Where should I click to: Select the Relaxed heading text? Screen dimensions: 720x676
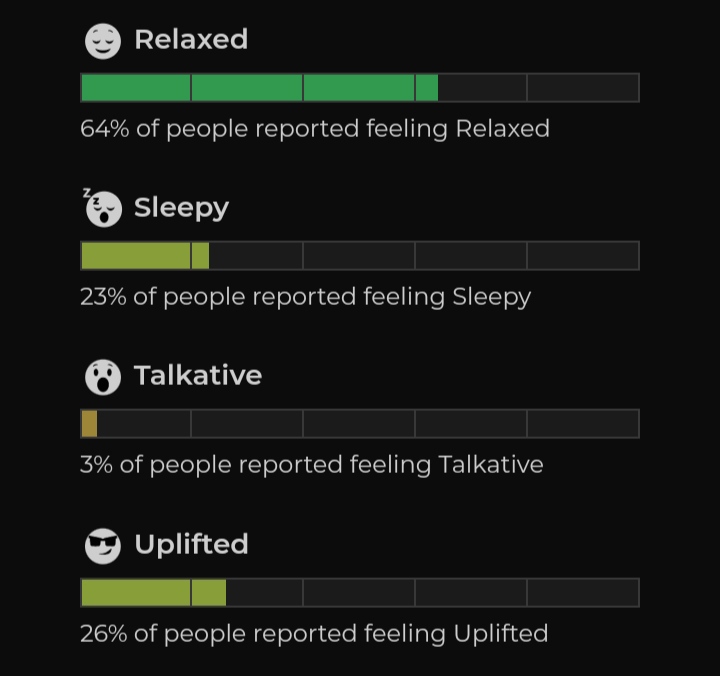coord(191,40)
